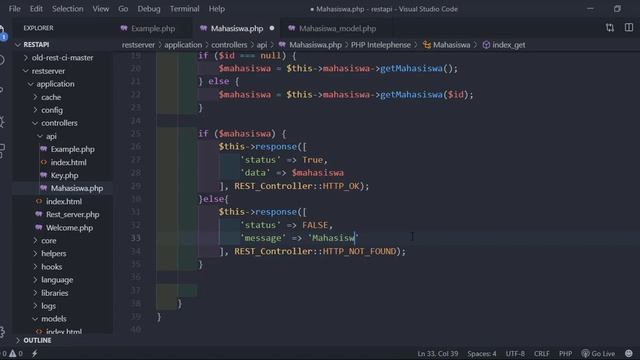This screenshot has height=360, width=640.
Task: Click the Split Editor icon
Action: pos(629,28)
